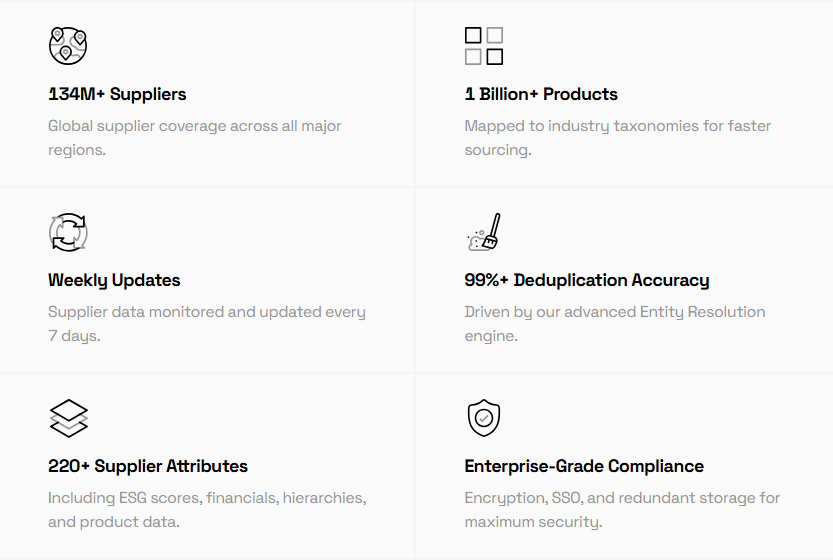Click the text about 7 days monitoring

[x=207, y=324]
